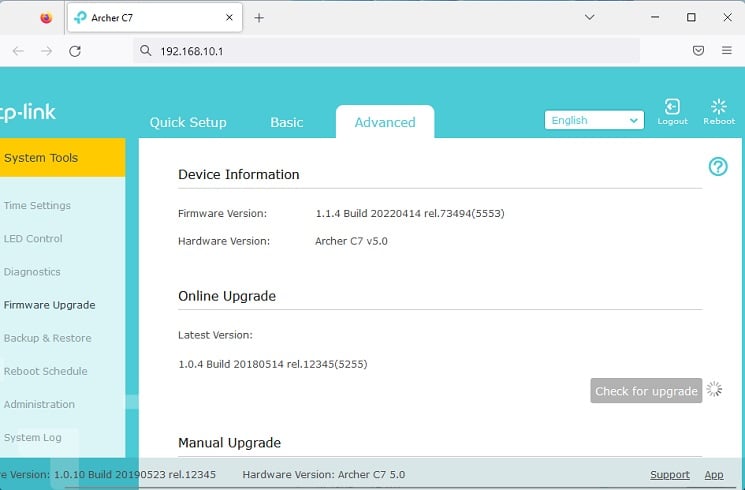Open the help question mark icon
Image resolution: width=745 pixels, height=490 pixels.
[x=718, y=167]
